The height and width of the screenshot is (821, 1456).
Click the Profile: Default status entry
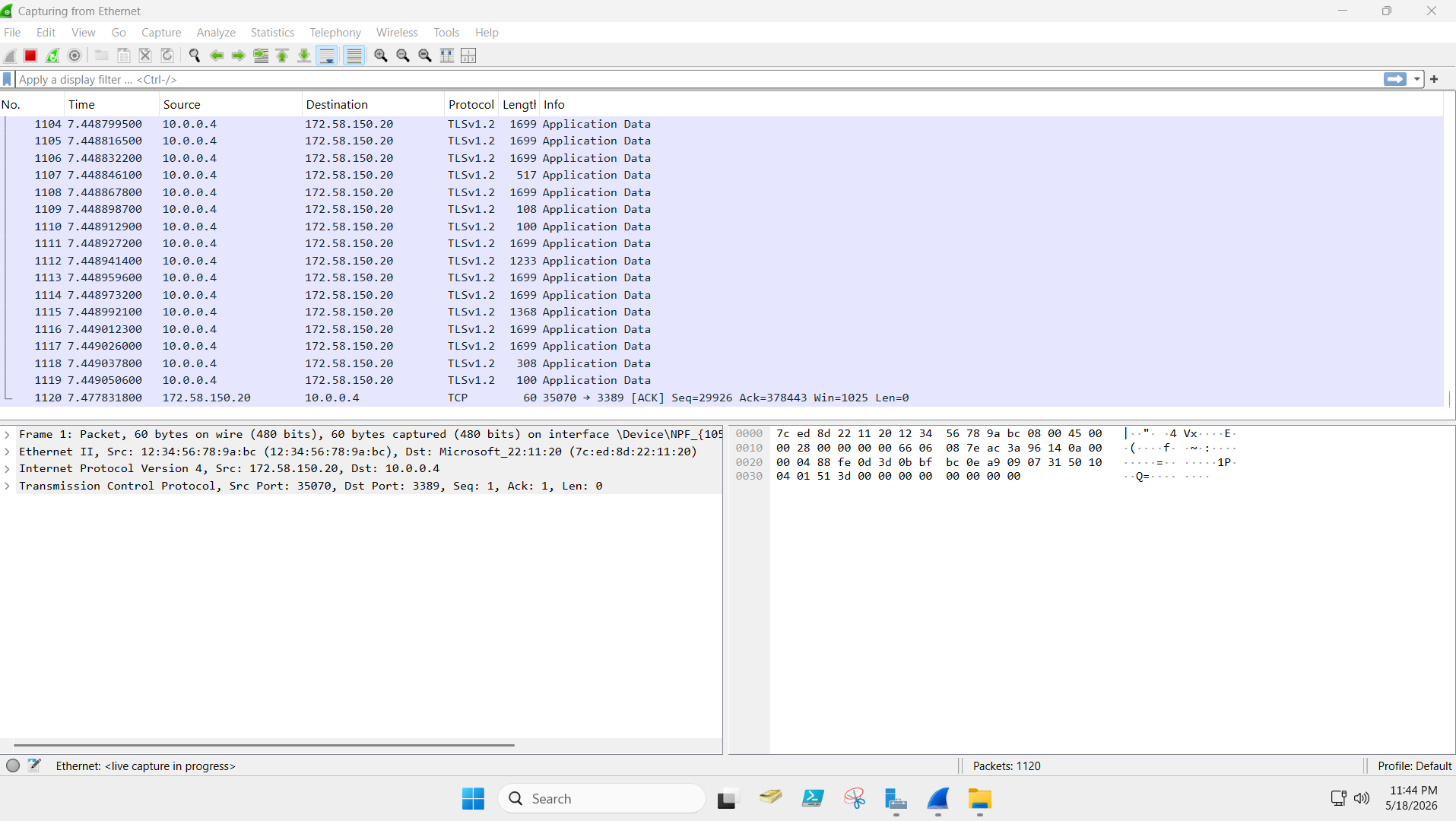1414,766
